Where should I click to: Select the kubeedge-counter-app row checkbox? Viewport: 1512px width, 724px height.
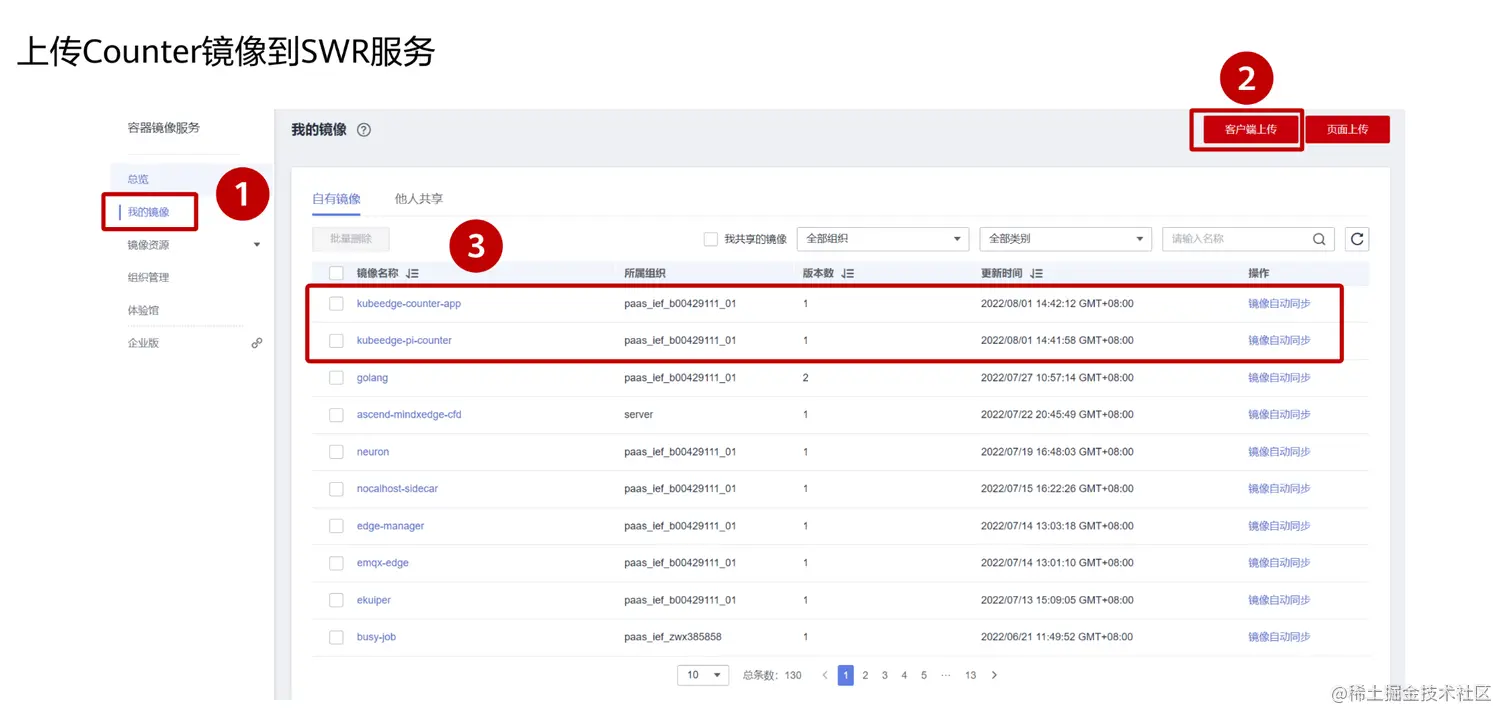coord(336,304)
